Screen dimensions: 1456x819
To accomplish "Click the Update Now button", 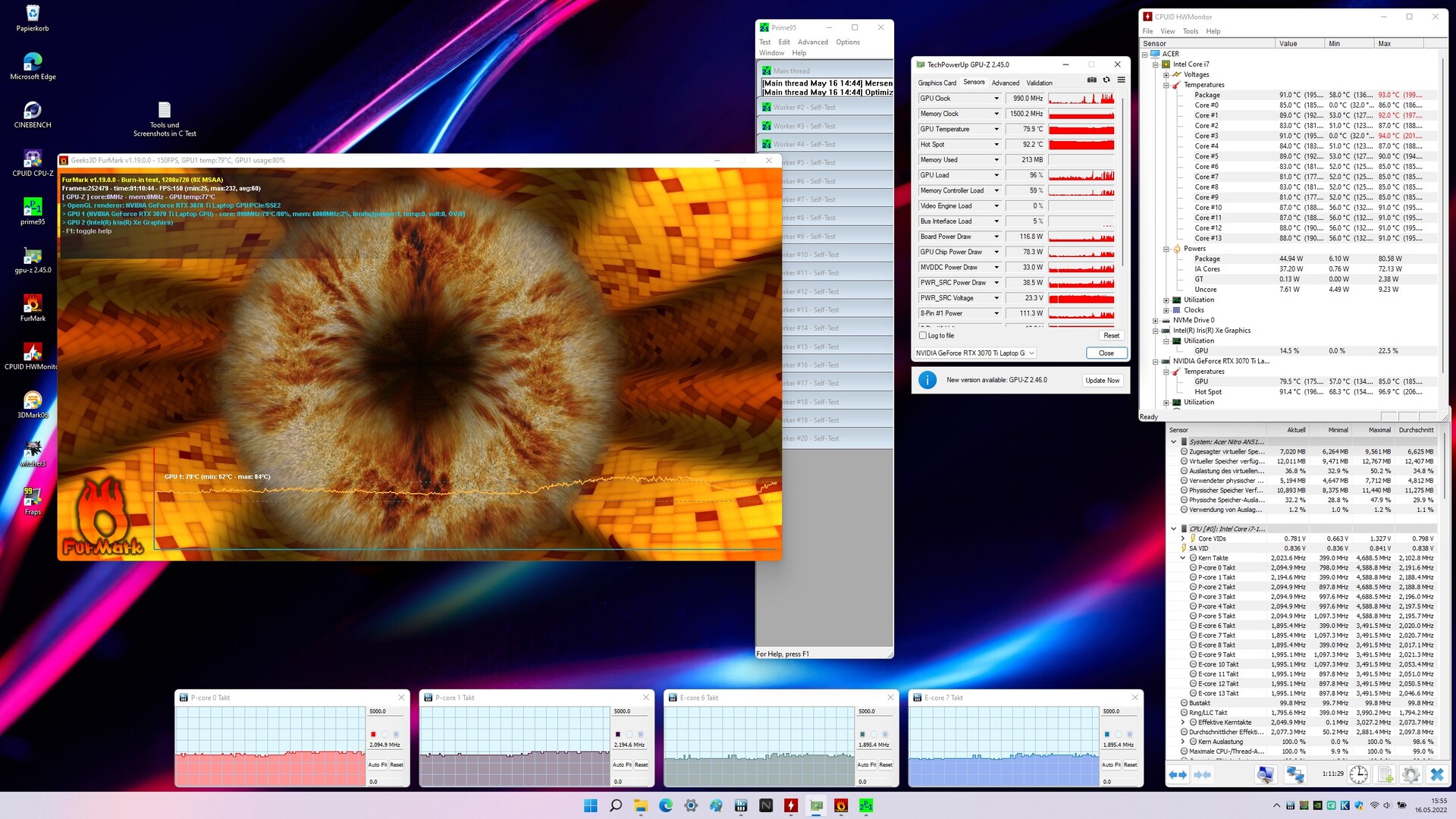I will pos(1102,381).
